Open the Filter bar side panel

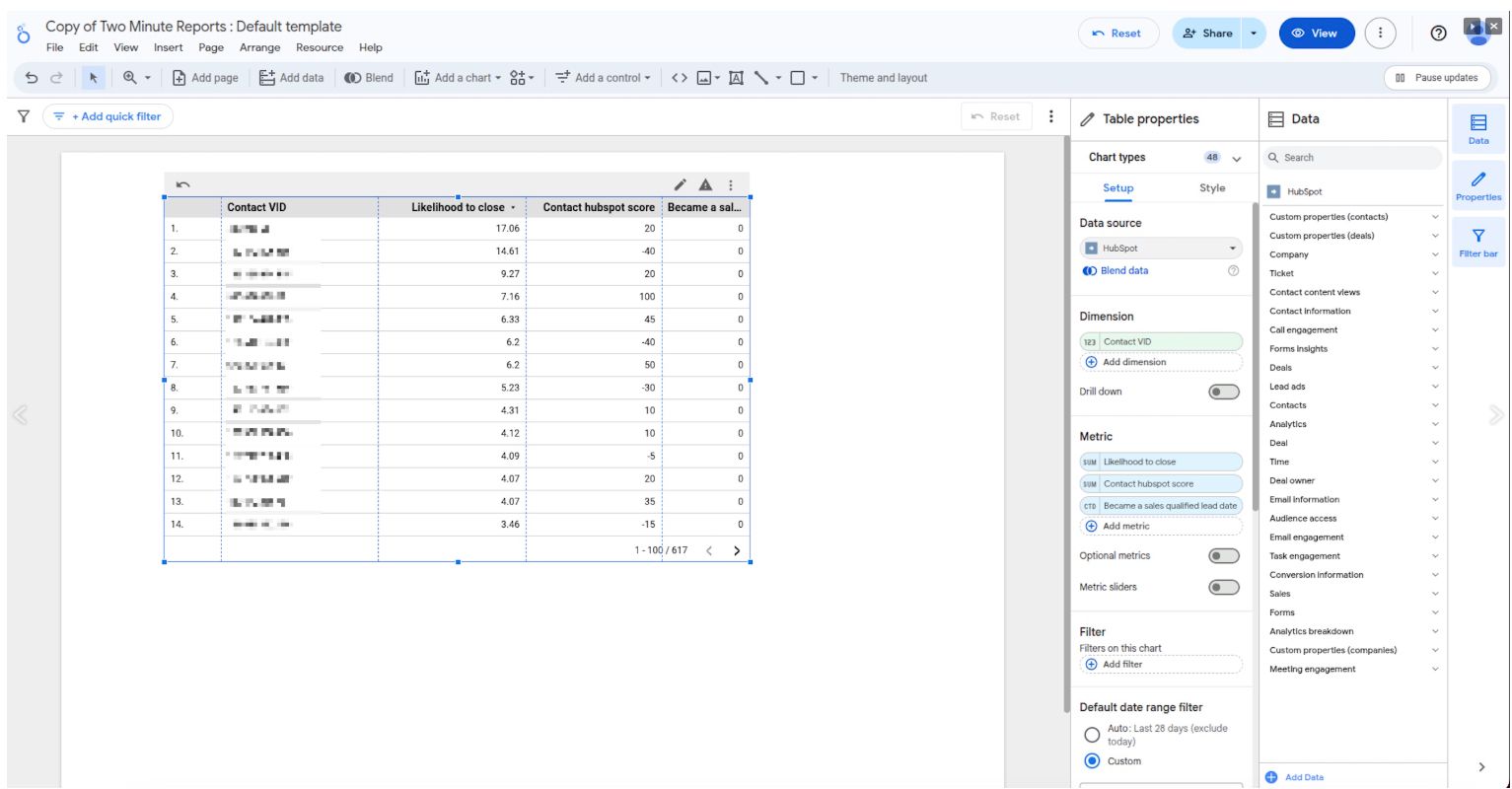pyautogui.click(x=1477, y=243)
